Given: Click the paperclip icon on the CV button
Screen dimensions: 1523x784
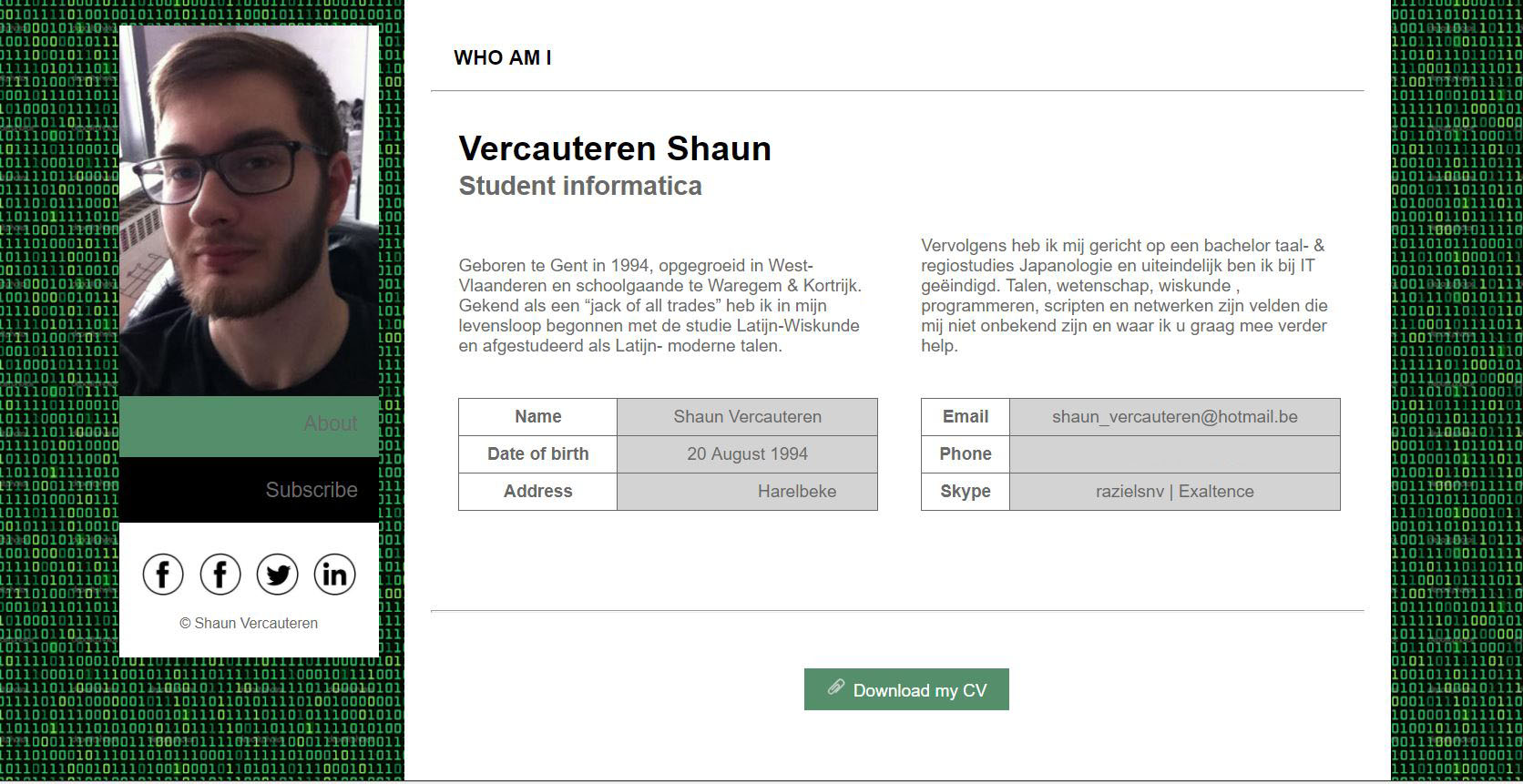Looking at the screenshot, I should pyautogui.click(x=835, y=688).
